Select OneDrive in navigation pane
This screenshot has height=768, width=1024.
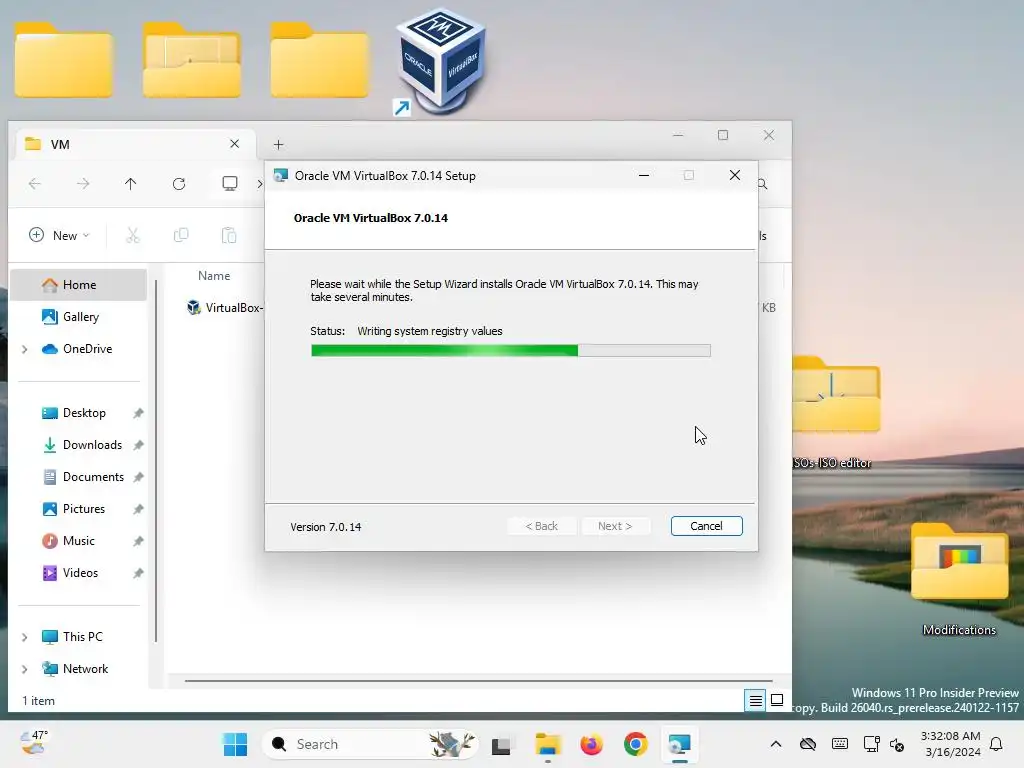(86, 349)
